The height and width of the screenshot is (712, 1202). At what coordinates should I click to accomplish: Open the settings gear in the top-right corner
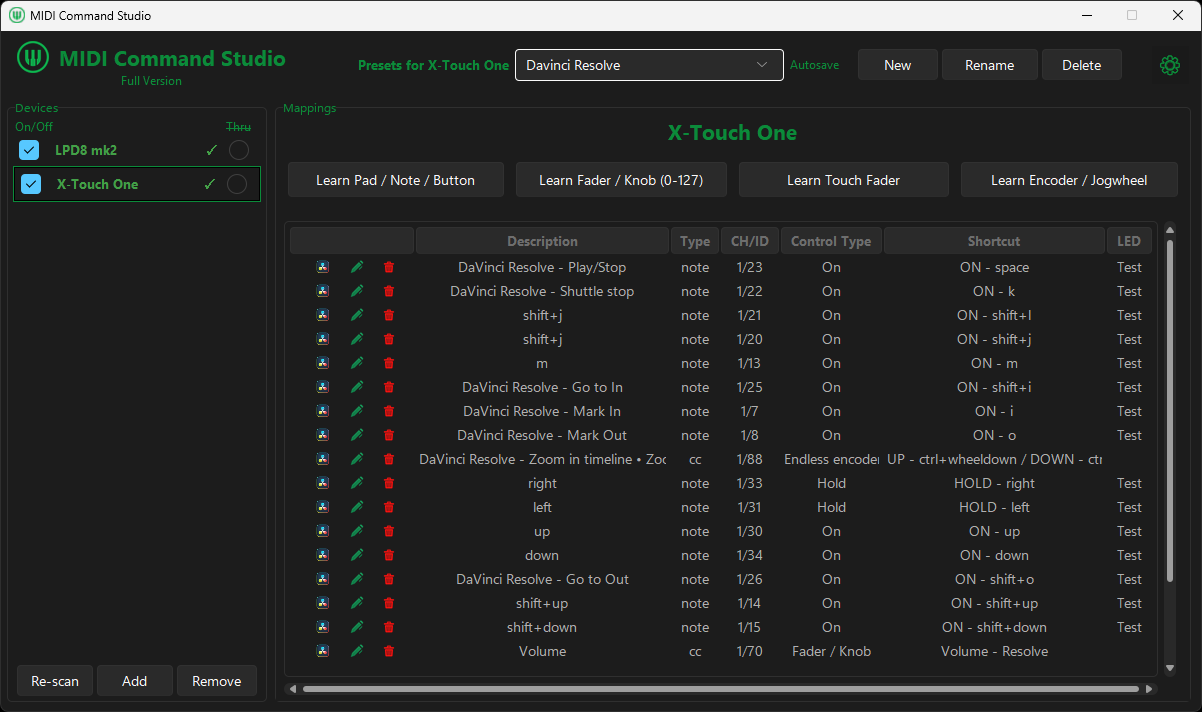click(1170, 64)
